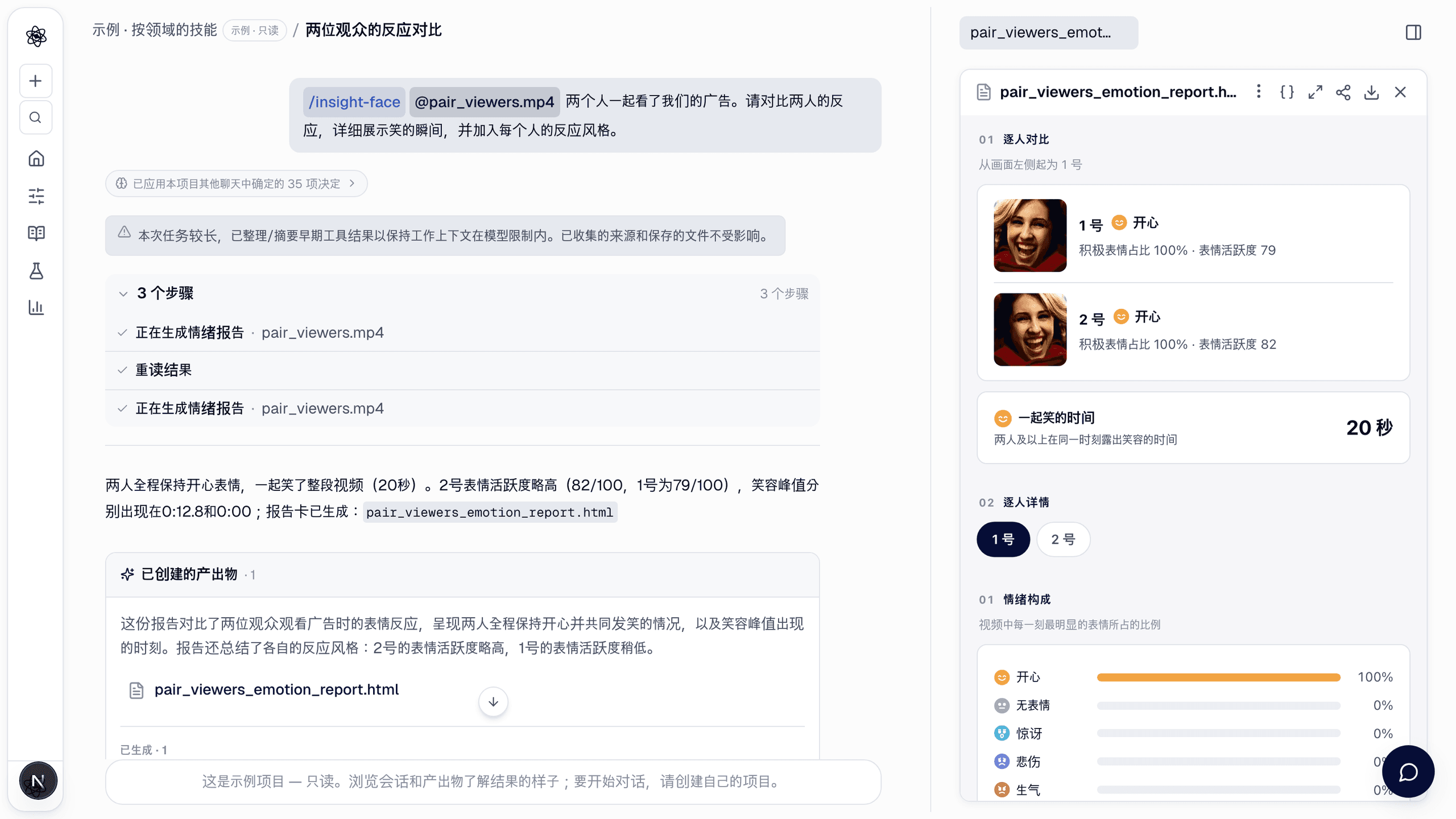Open more options for the report file
1456x819 pixels.
point(1259,92)
